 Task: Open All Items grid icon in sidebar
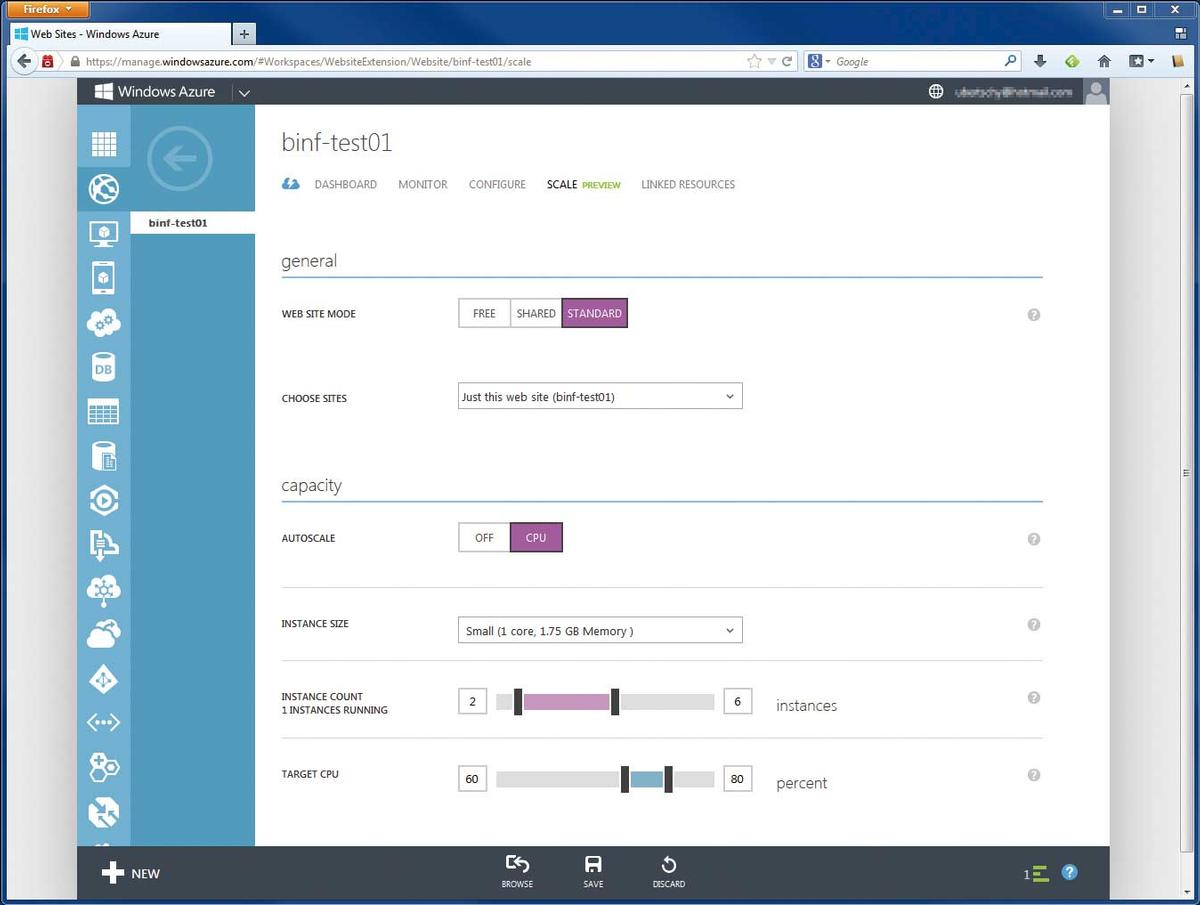tap(104, 144)
